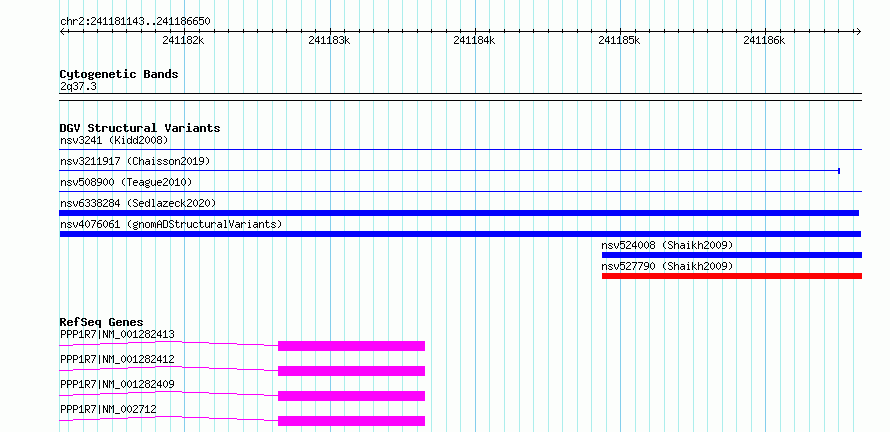Screen dimensions: 890x432
Task: Click the magenta exon of NM_001282409
Action: point(351,396)
